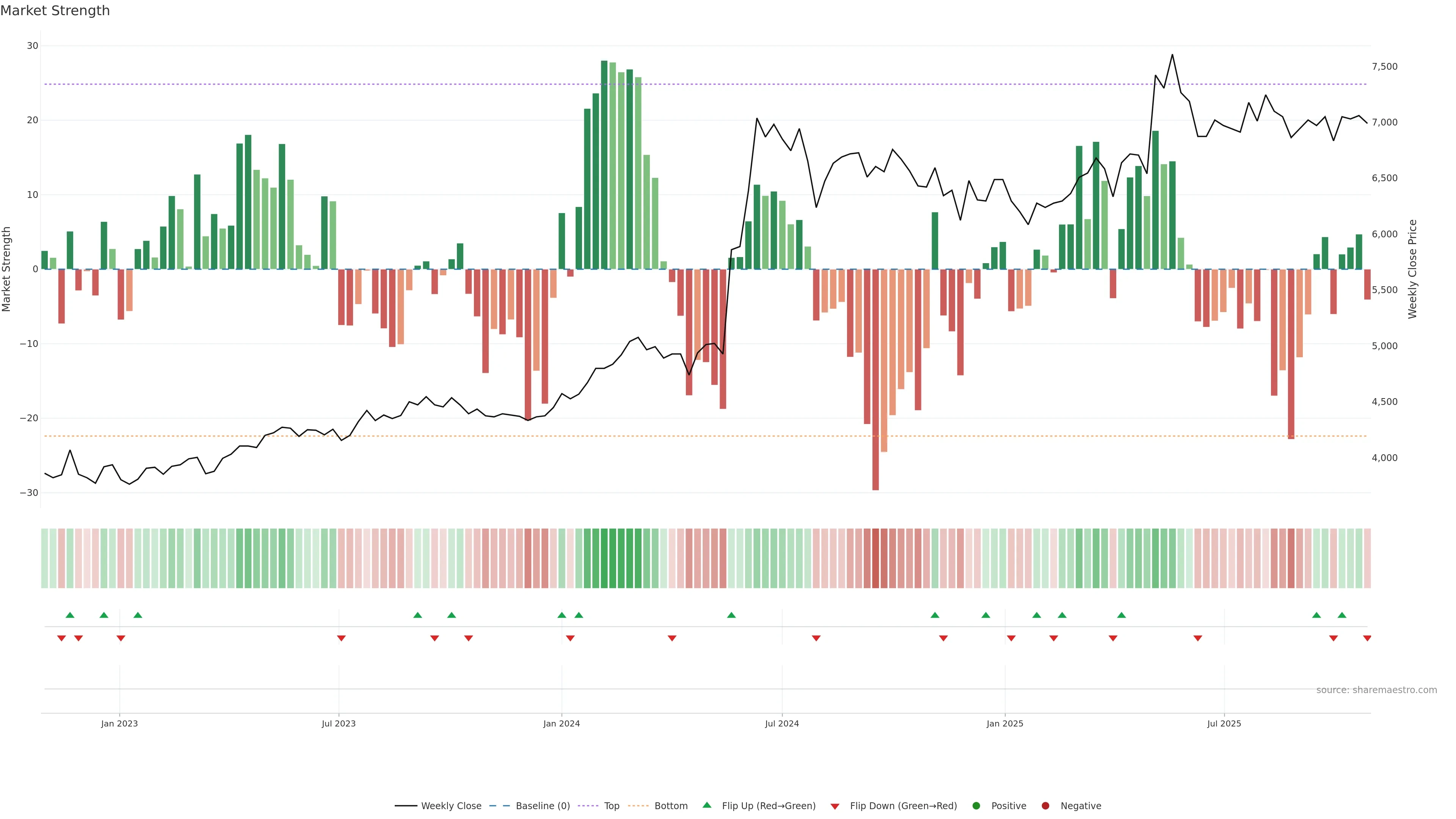Image resolution: width=1456 pixels, height=819 pixels.
Task: Click the dark red Negative circle in legend
Action: pos(1045,806)
